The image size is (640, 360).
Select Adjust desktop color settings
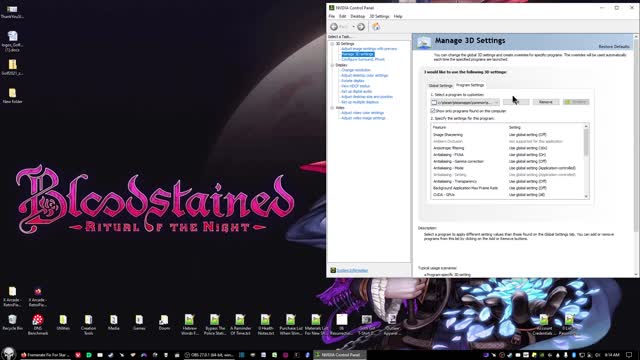coord(364,76)
